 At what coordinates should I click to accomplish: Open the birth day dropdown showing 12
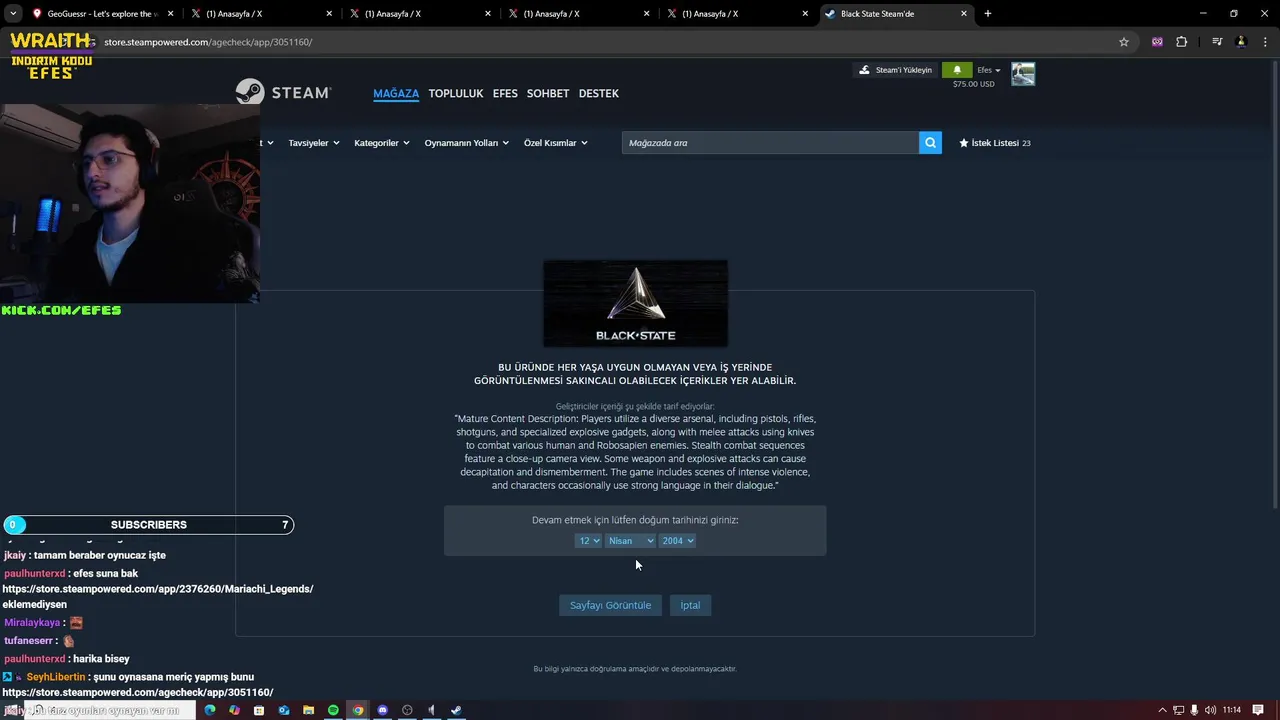click(x=588, y=541)
